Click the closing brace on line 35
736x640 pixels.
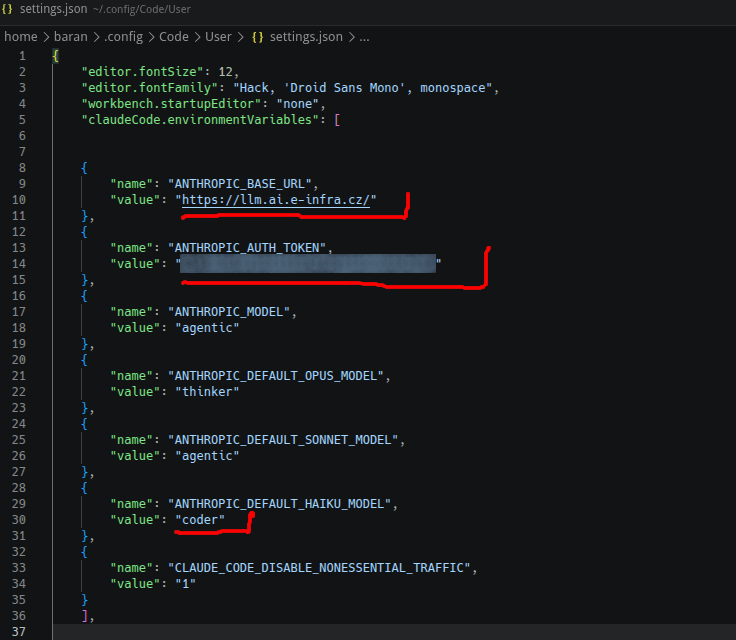pyautogui.click(x=84, y=600)
